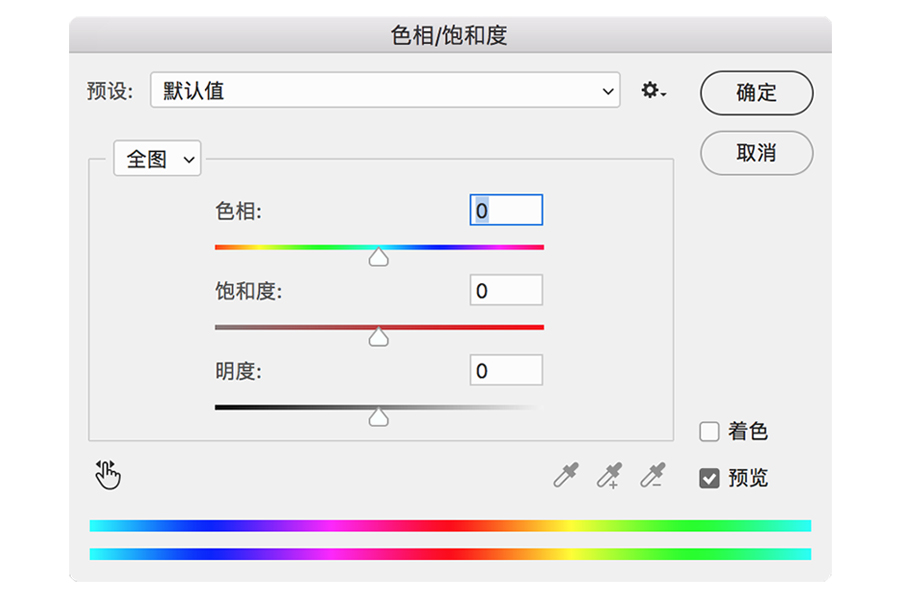Select the subtract-from-sample eyedropper

[x=653, y=475]
